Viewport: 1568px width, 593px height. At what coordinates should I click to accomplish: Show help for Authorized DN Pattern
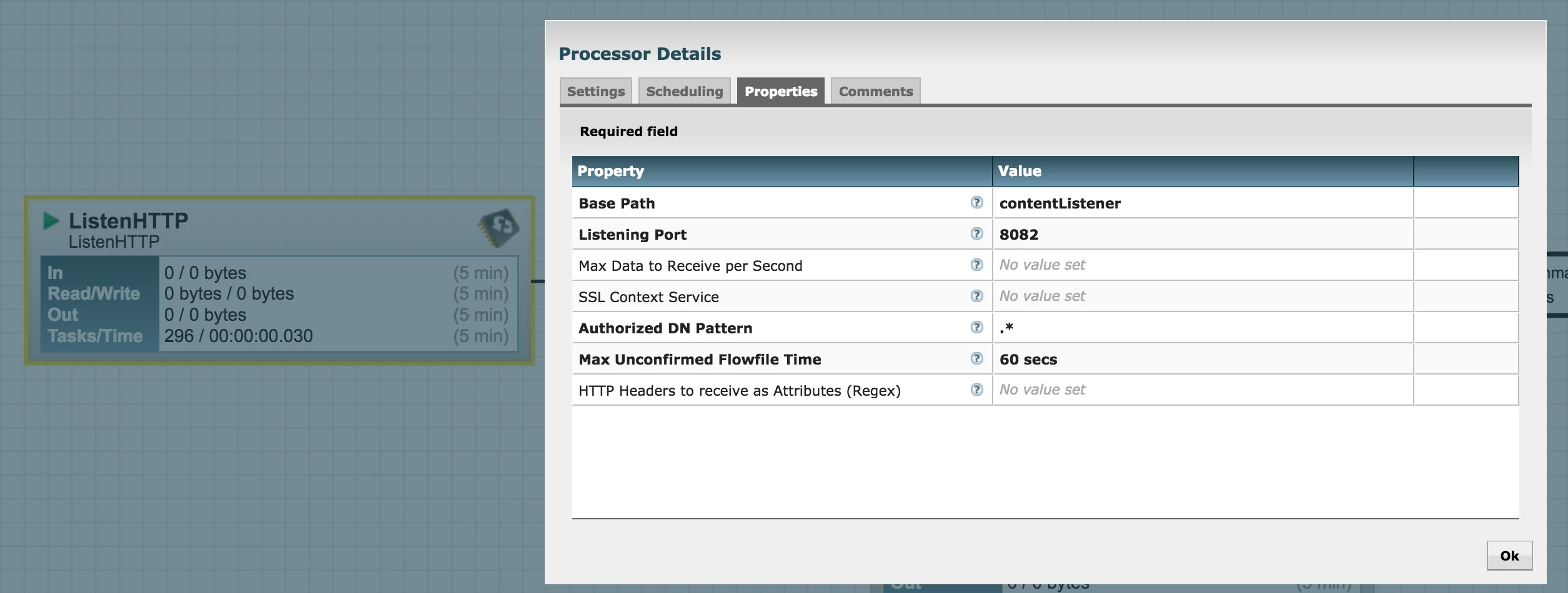pyautogui.click(x=976, y=327)
